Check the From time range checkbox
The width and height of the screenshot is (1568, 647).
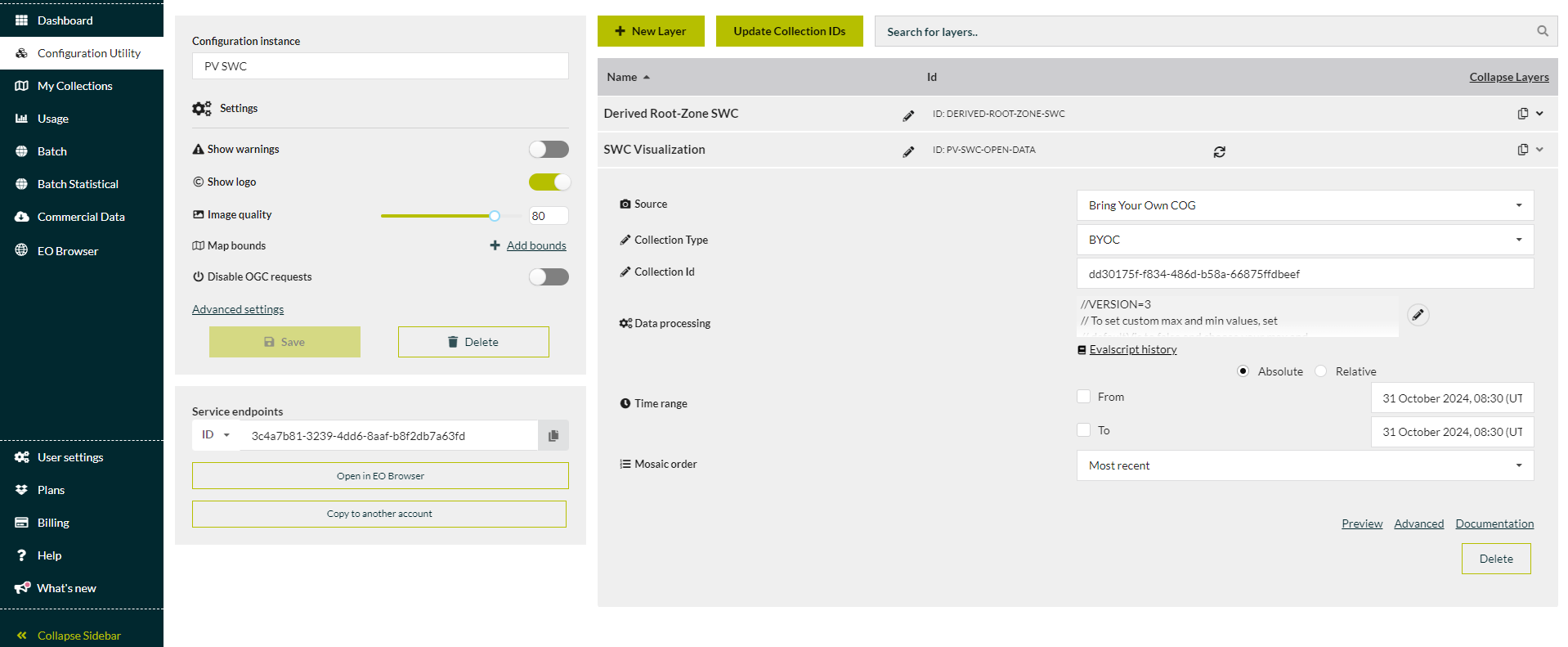pyautogui.click(x=1084, y=397)
